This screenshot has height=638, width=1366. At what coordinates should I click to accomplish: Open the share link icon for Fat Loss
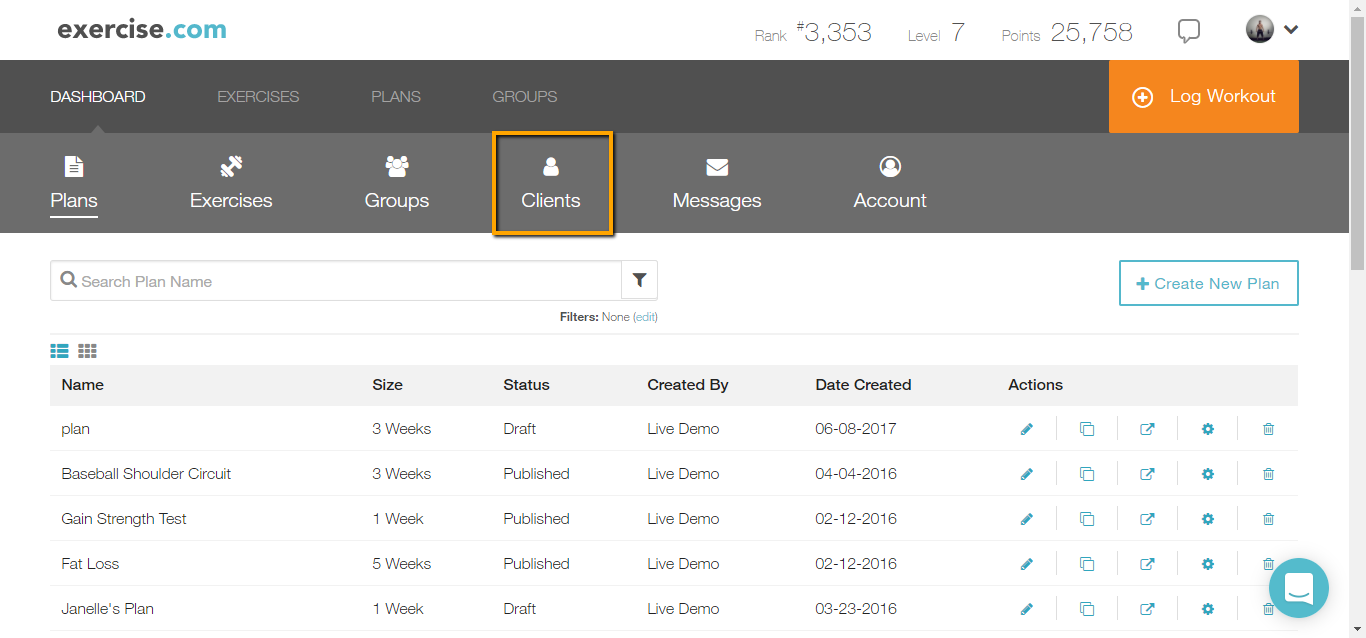1147,564
